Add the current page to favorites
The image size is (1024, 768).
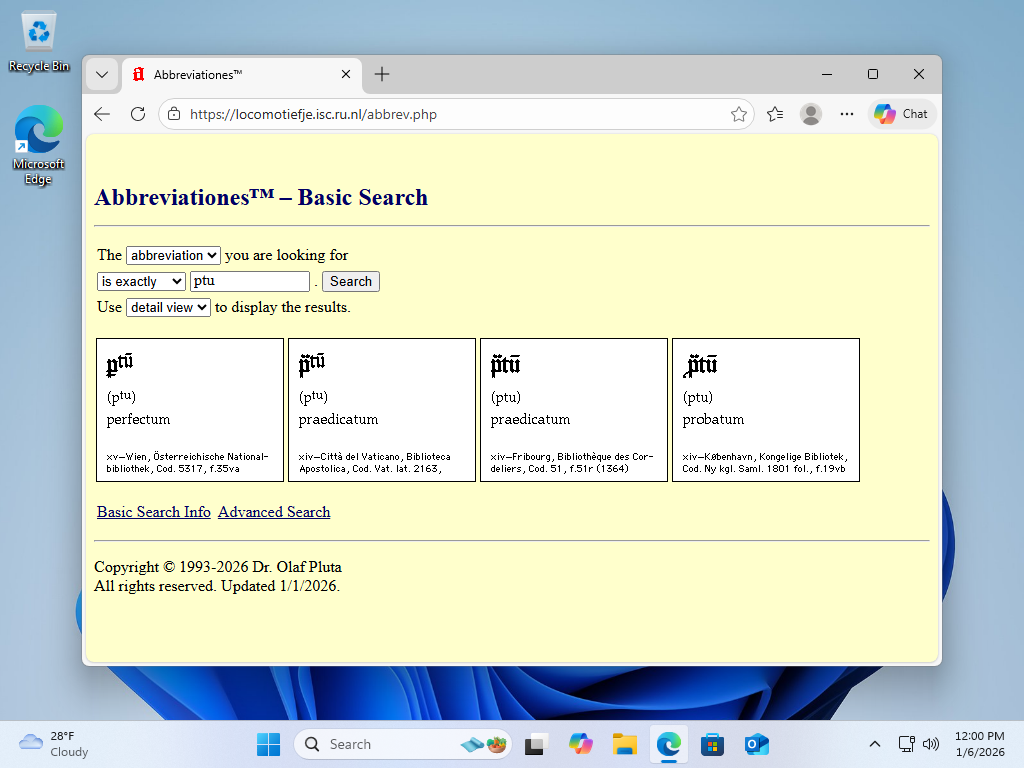[x=740, y=114]
